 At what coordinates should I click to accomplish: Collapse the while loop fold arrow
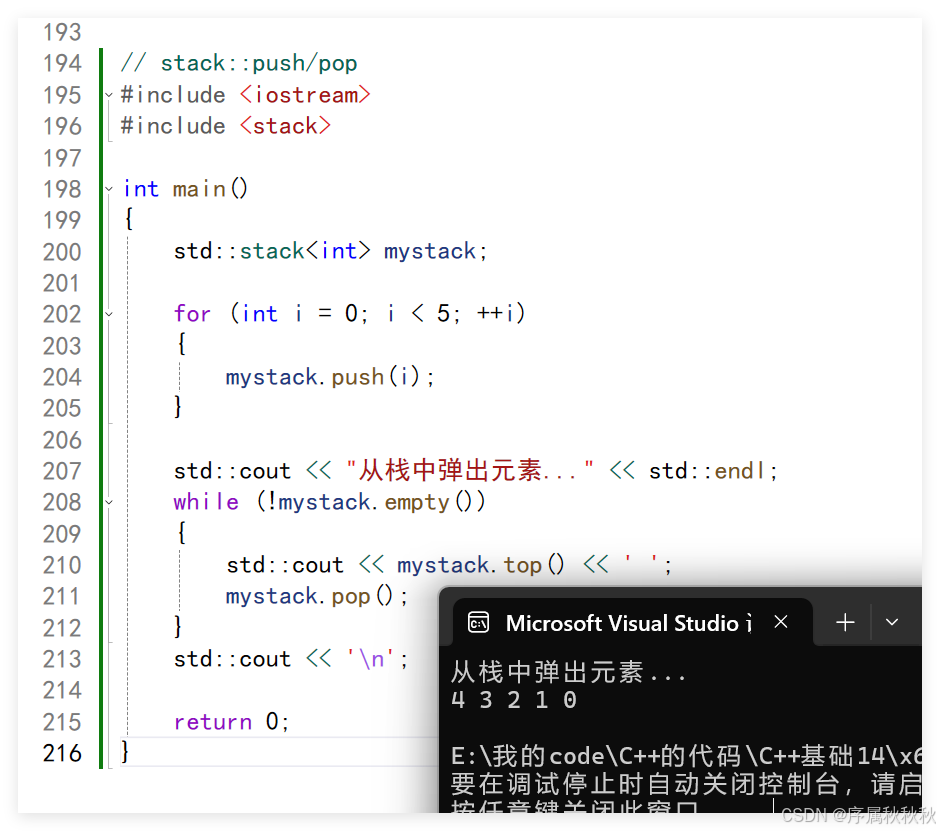pyautogui.click(x=109, y=502)
